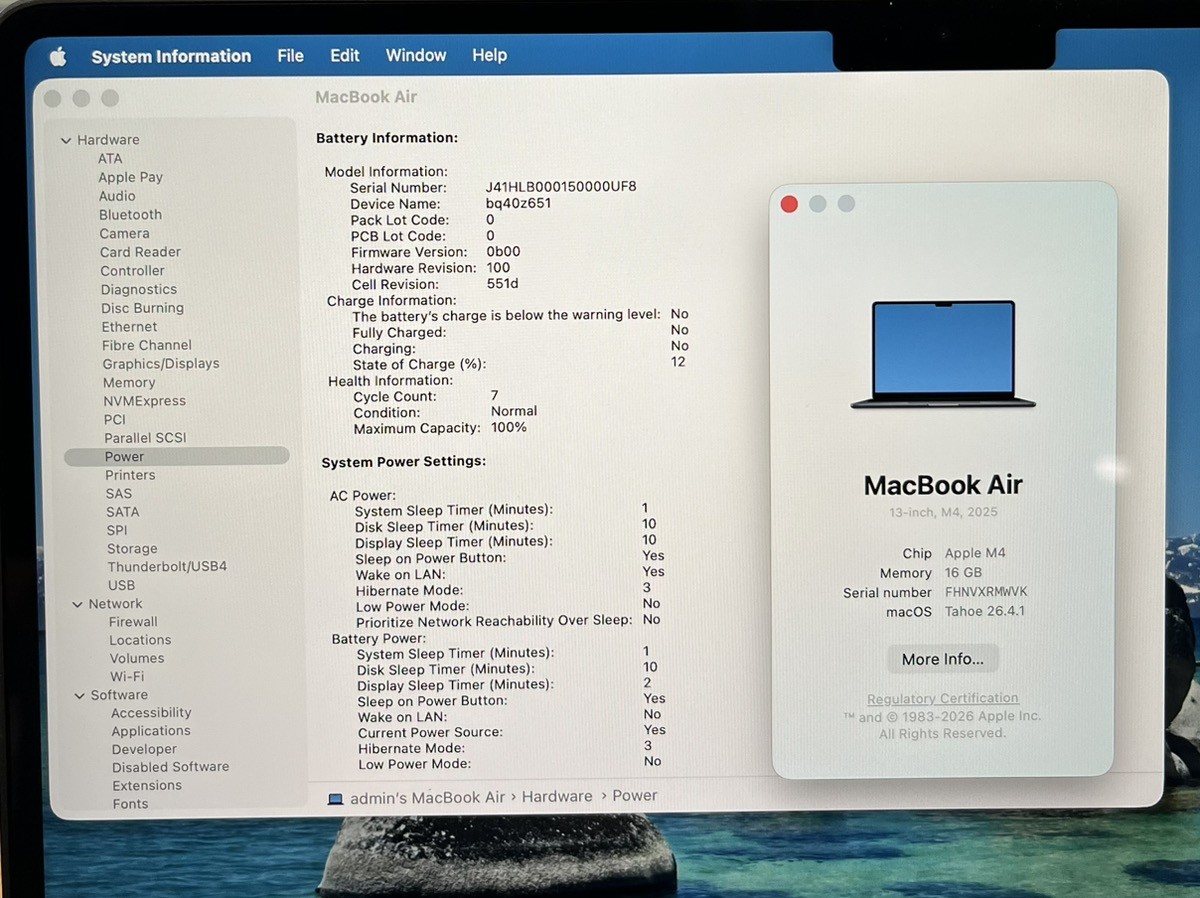This screenshot has height=898, width=1200.
Task: Select Memory in the sidebar
Action: [129, 383]
